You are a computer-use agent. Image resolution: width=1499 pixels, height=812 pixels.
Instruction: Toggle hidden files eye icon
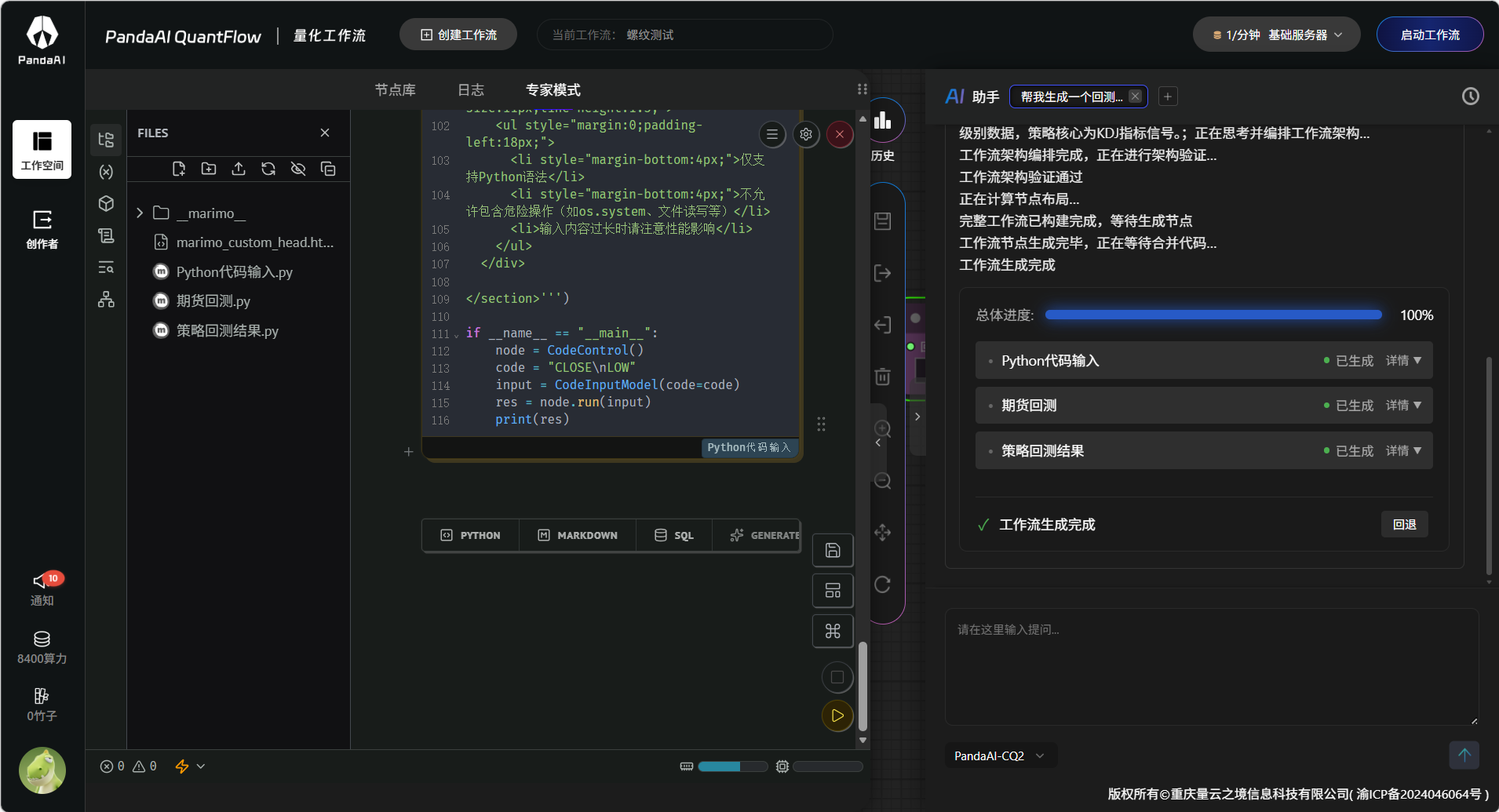(x=298, y=169)
